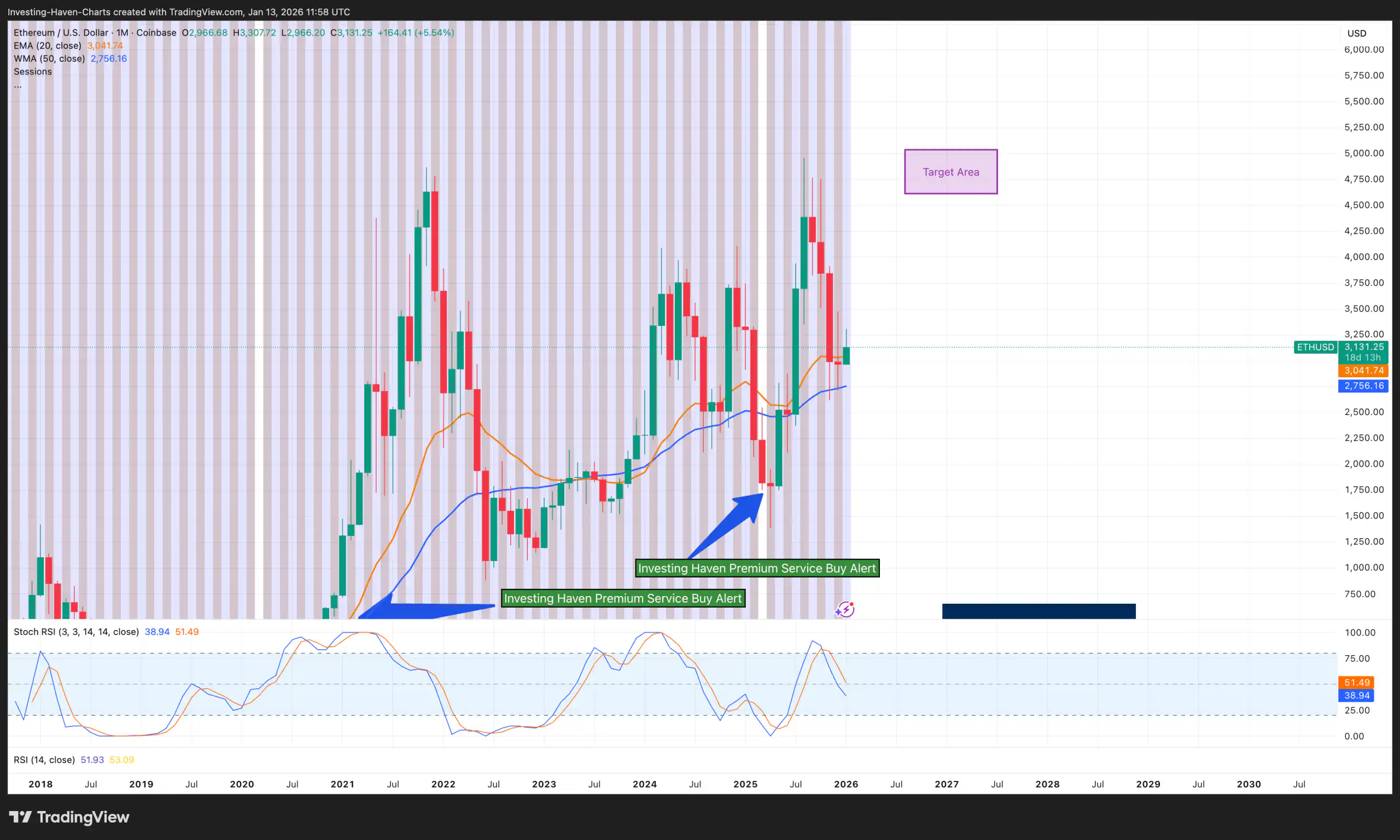Screen dimensions: 1400x840
Task: Click the blue 2,756.16 WMA price tag
Action: pyautogui.click(x=1364, y=386)
